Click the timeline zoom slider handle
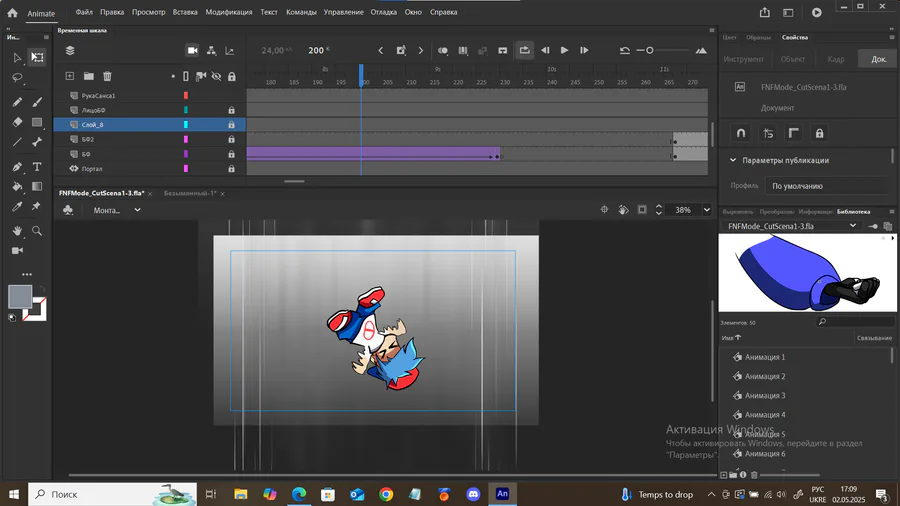900x506 pixels. point(650,50)
